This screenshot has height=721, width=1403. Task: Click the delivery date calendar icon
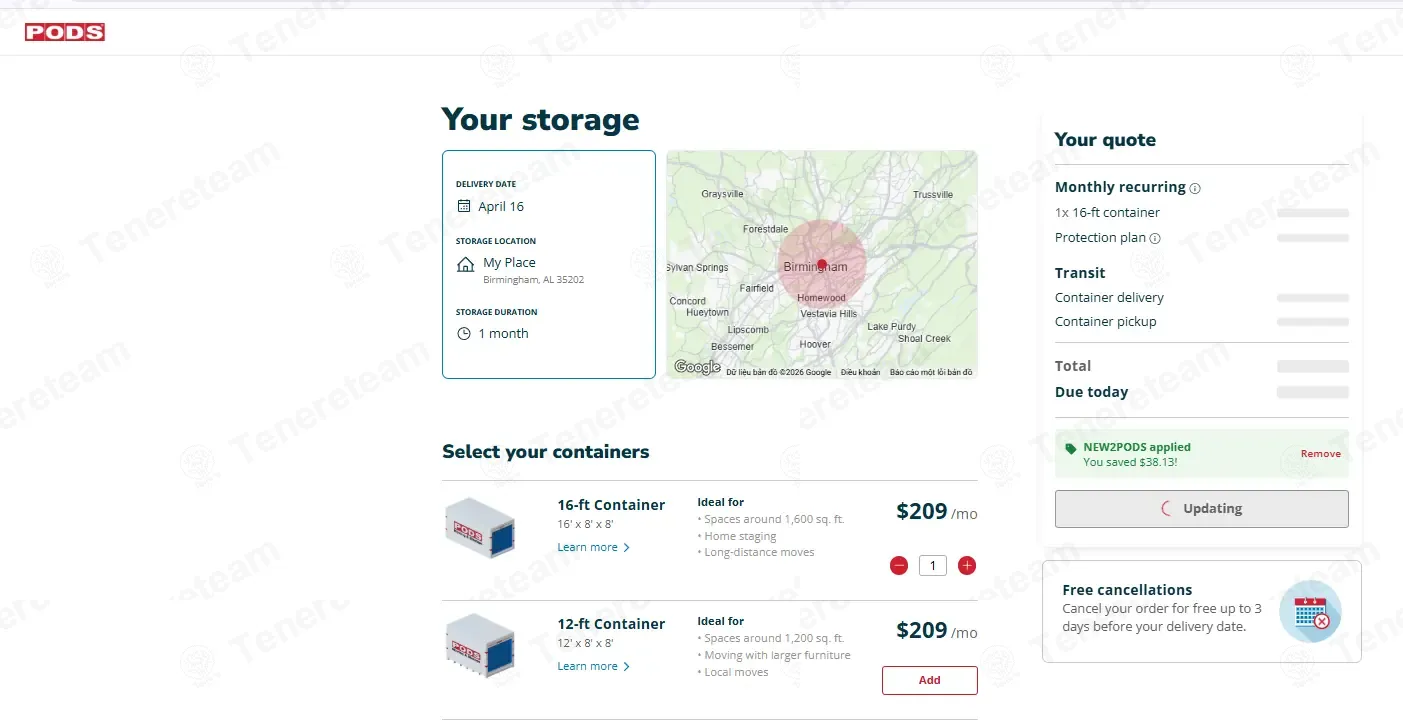click(x=464, y=206)
